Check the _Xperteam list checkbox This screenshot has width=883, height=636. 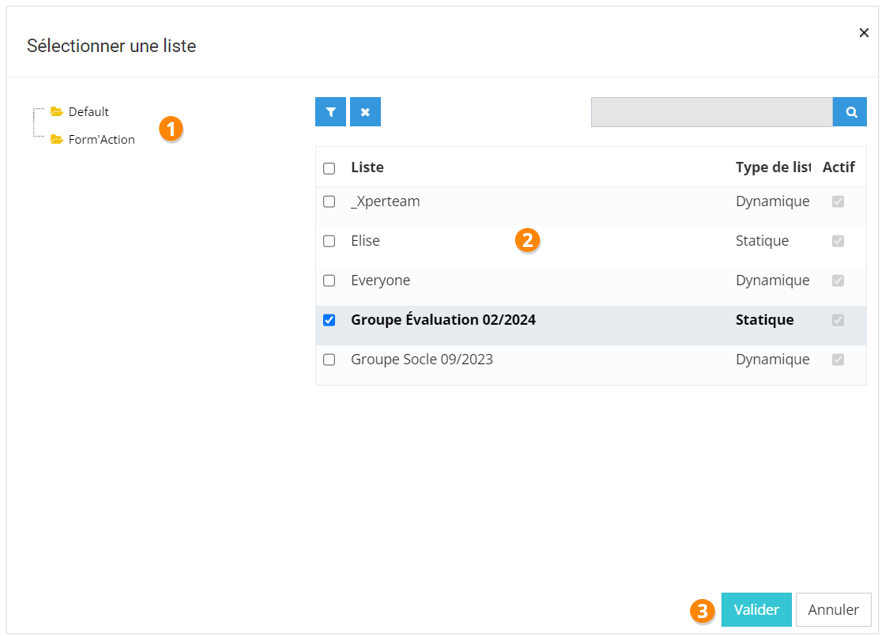tap(329, 202)
